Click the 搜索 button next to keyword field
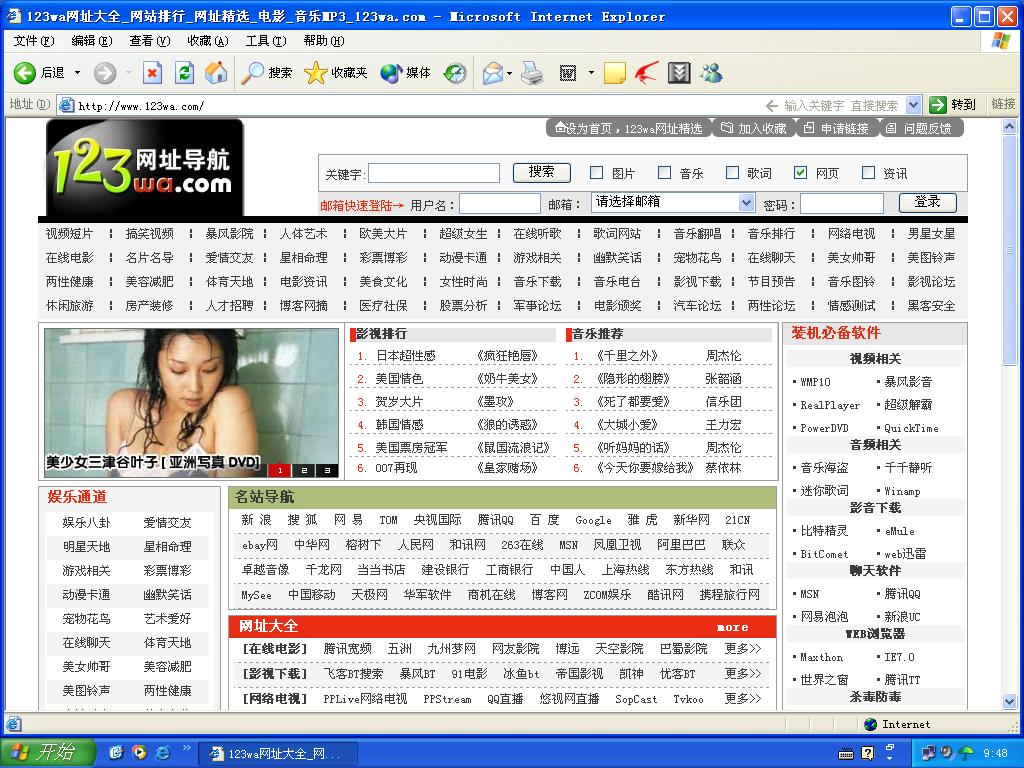This screenshot has width=1024, height=768. 541,172
